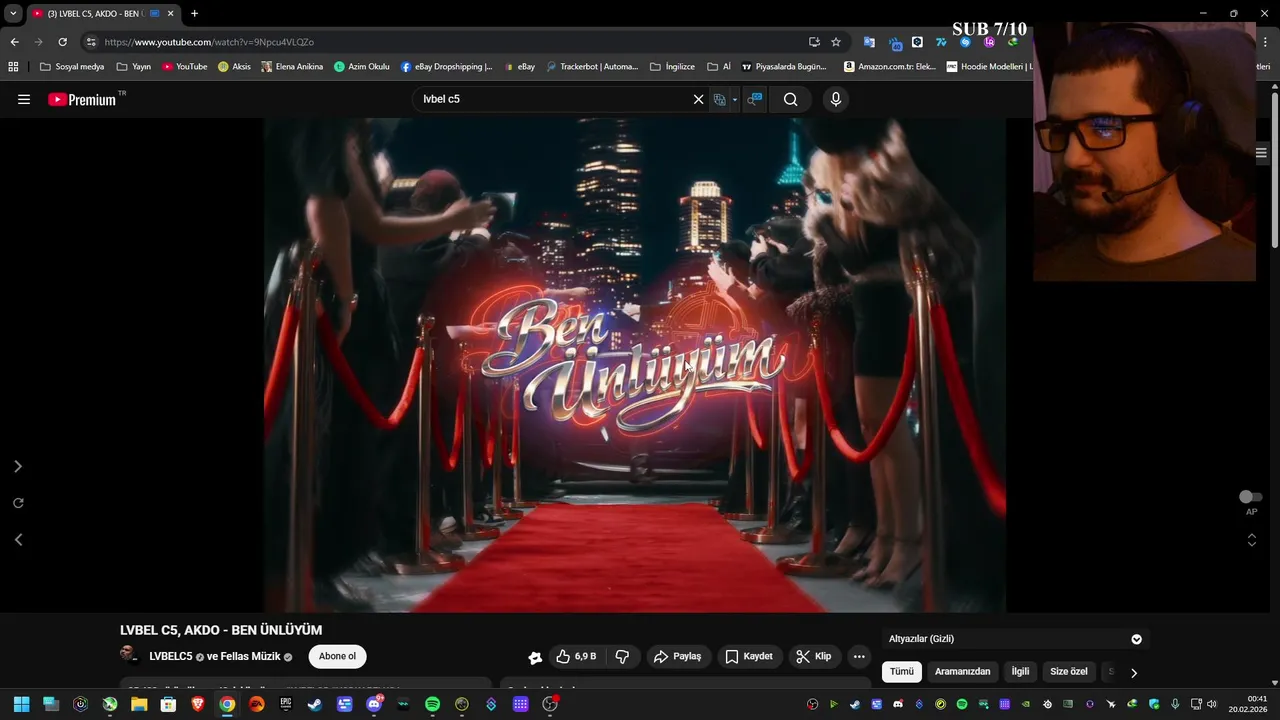The image size is (1280, 720).
Task: Open Epic Games Launcher from taskbar
Action: tap(286, 704)
